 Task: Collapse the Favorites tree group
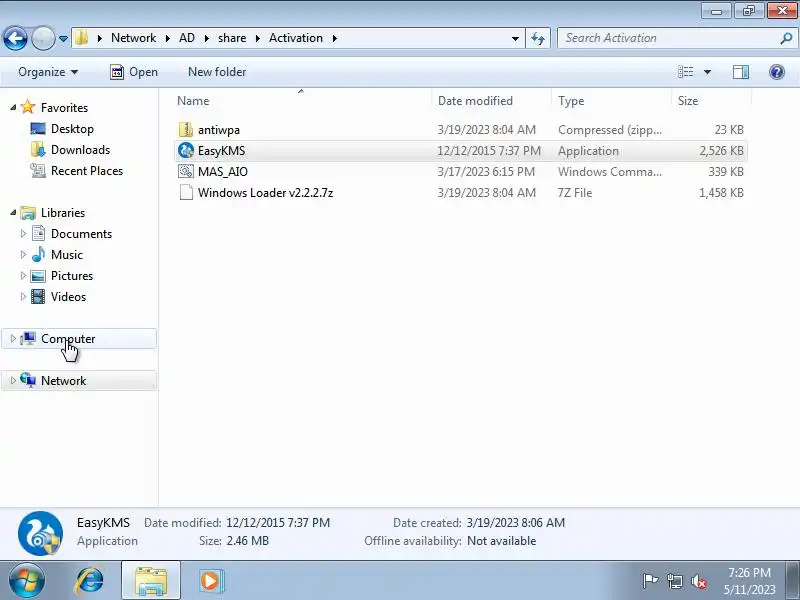[x=13, y=107]
